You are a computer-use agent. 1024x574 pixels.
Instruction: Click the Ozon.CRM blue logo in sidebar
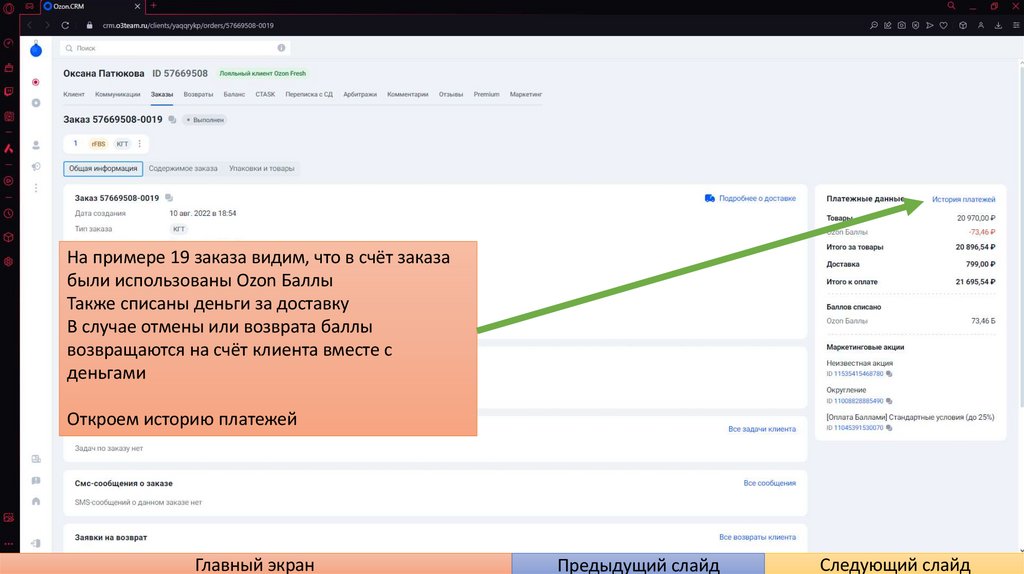click(36, 50)
